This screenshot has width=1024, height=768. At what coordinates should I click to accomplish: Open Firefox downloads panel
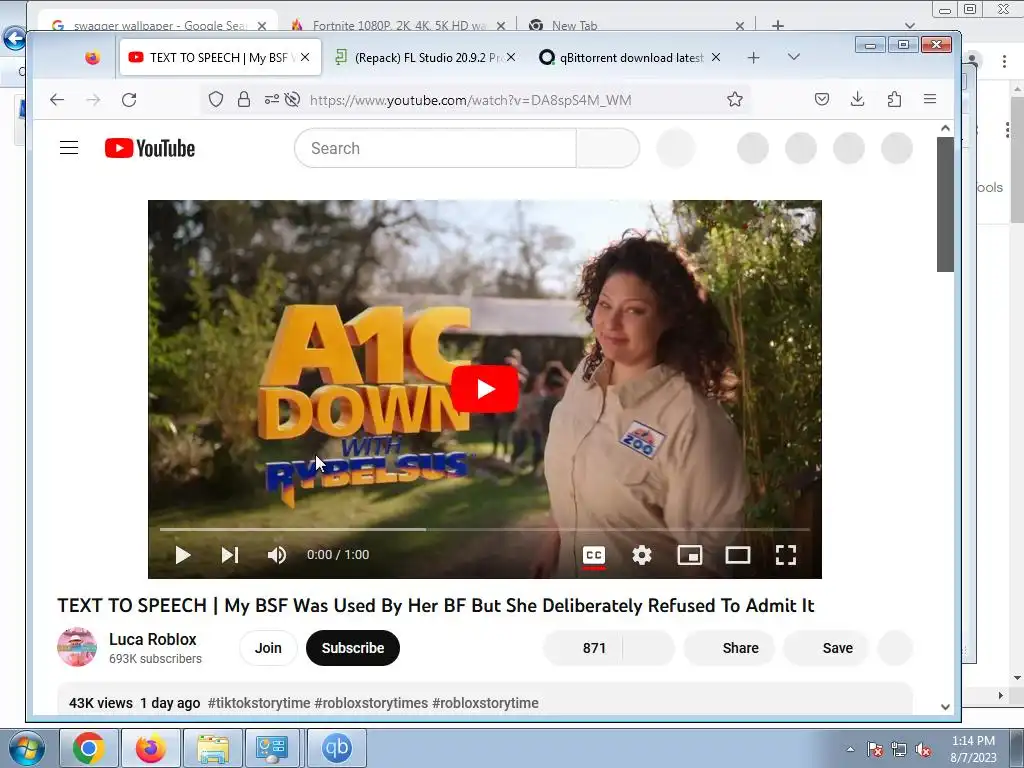click(x=857, y=99)
